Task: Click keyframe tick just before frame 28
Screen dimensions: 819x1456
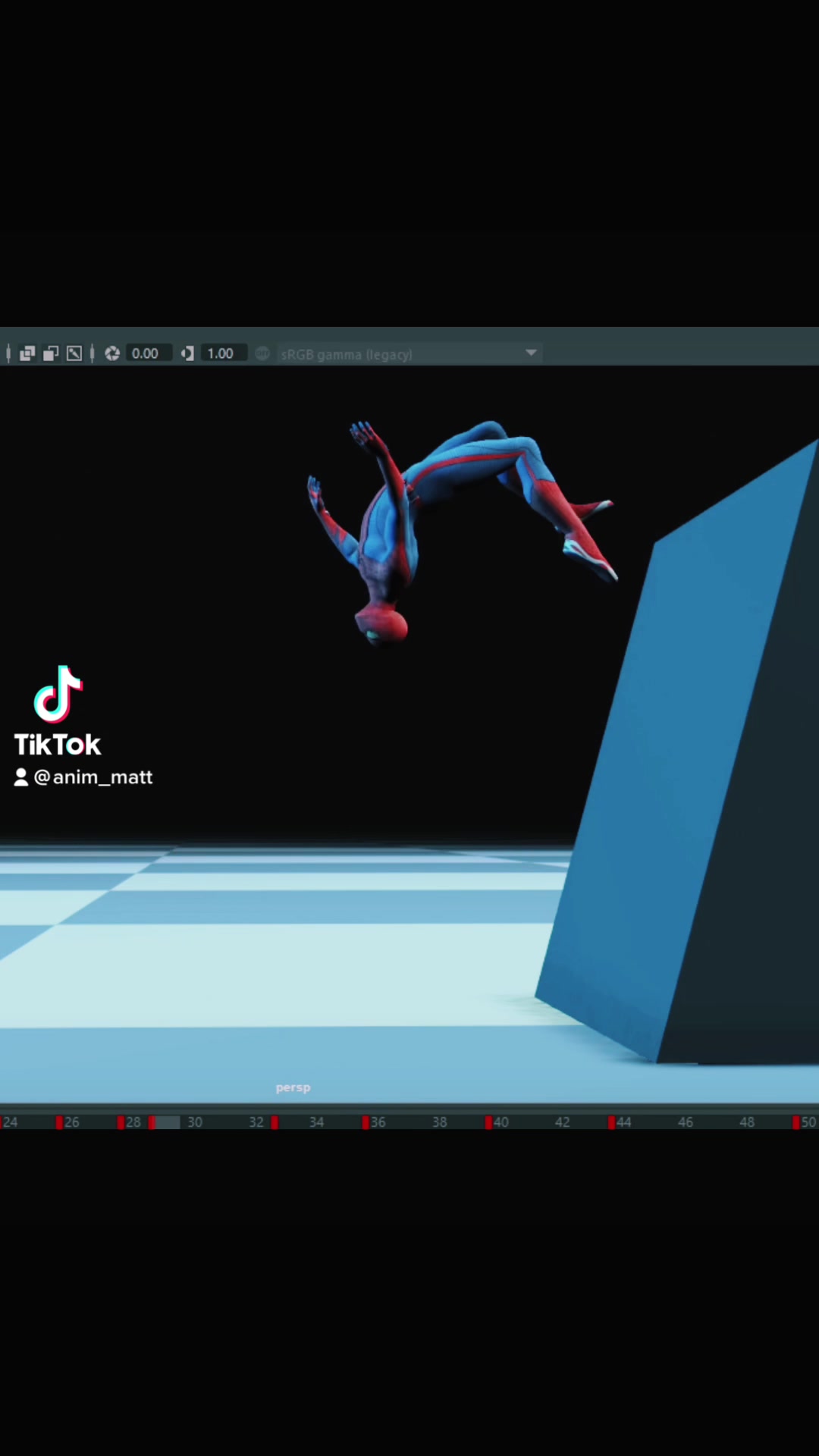Action: tap(121, 1122)
